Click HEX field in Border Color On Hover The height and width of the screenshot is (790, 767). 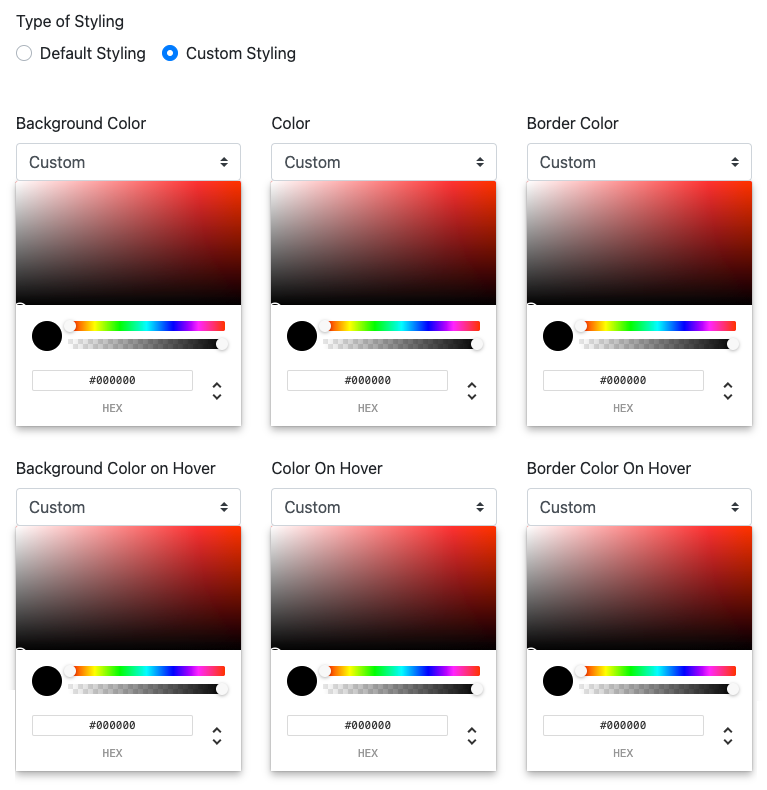click(x=623, y=725)
